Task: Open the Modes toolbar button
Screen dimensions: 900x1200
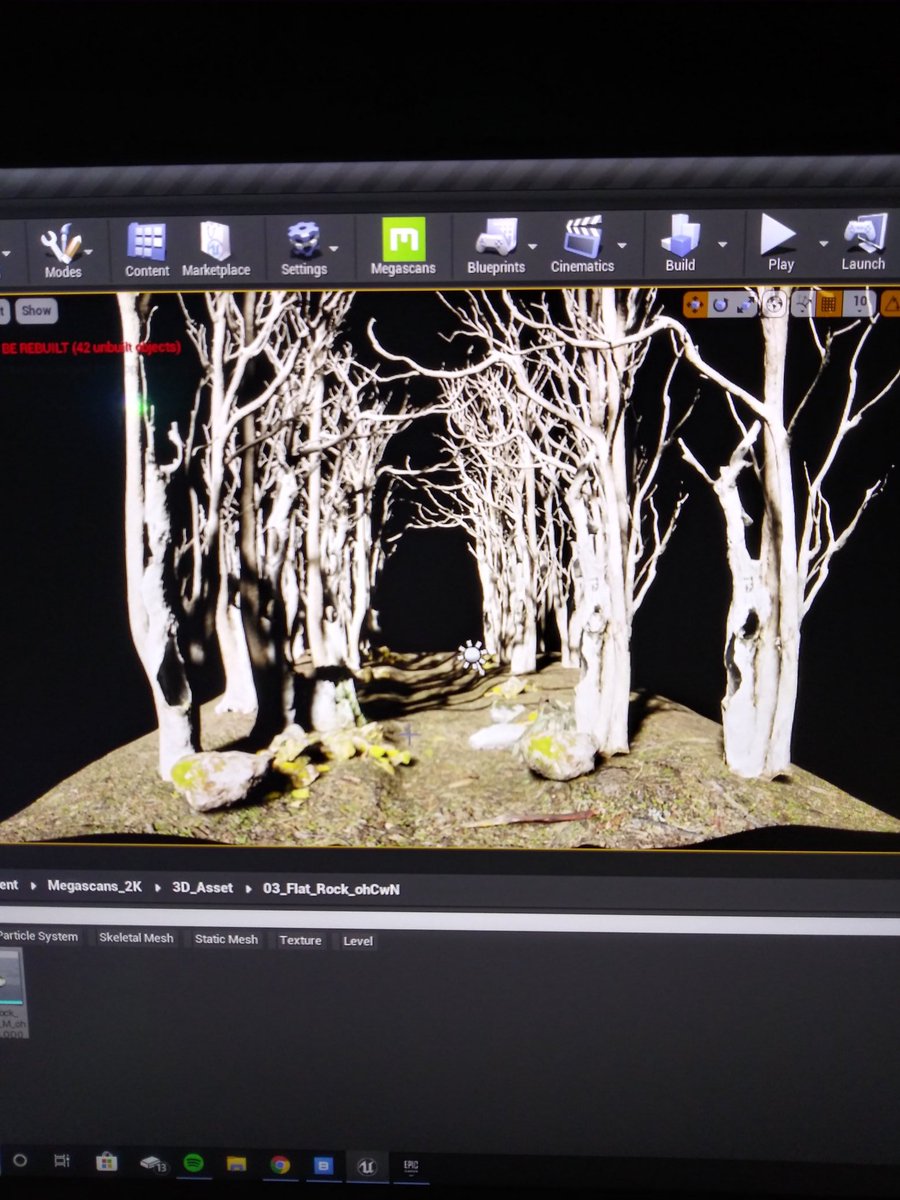Action: point(62,250)
